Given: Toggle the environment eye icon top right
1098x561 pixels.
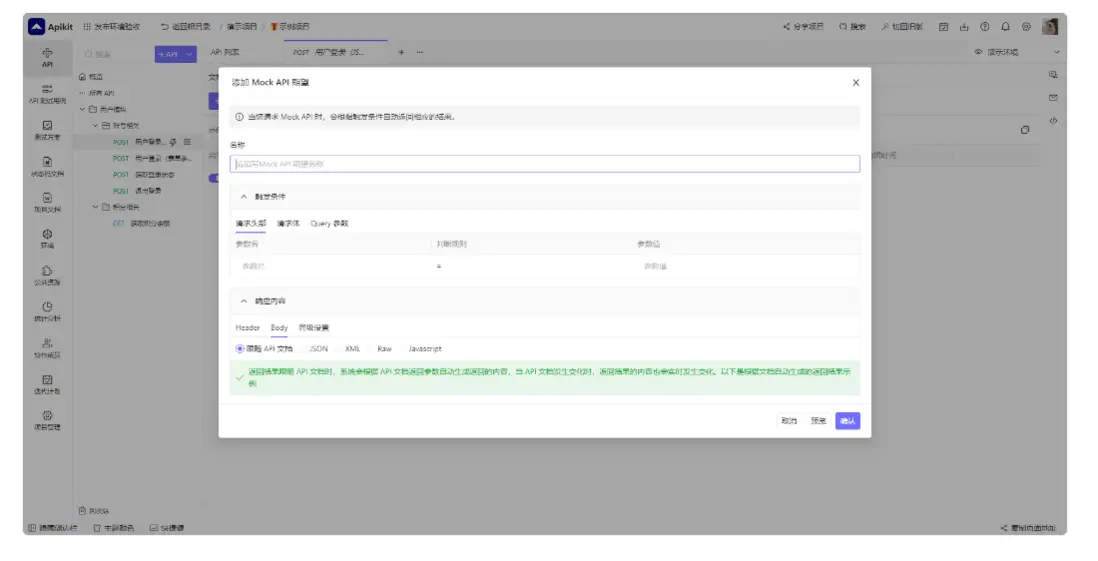Looking at the screenshot, I should point(978,52).
